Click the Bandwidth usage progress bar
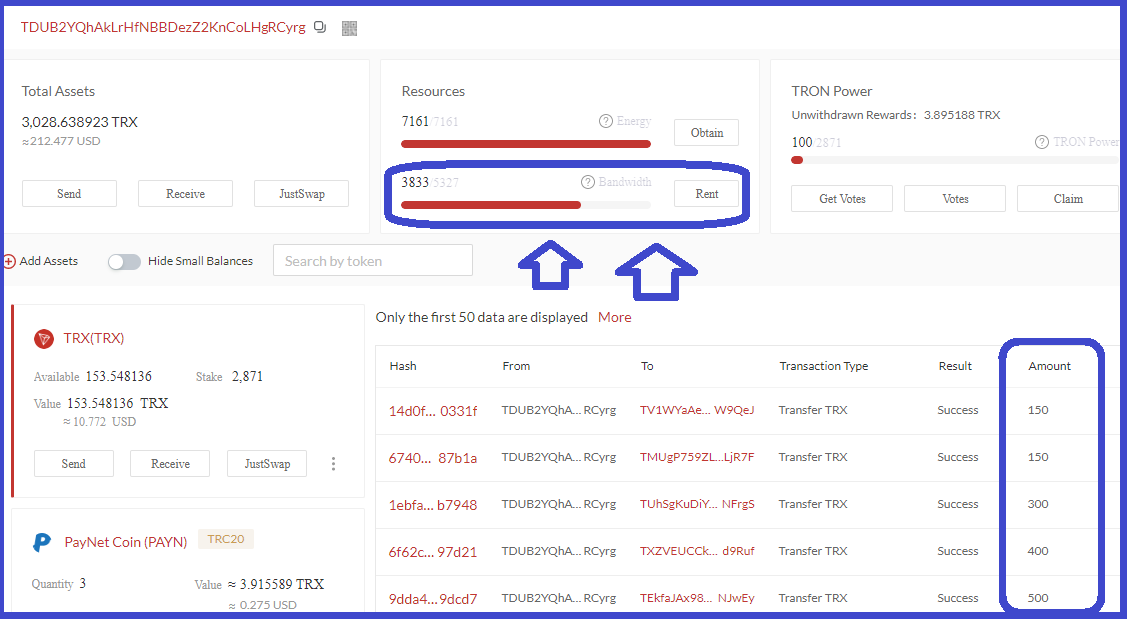The width and height of the screenshot is (1127, 619). (526, 205)
